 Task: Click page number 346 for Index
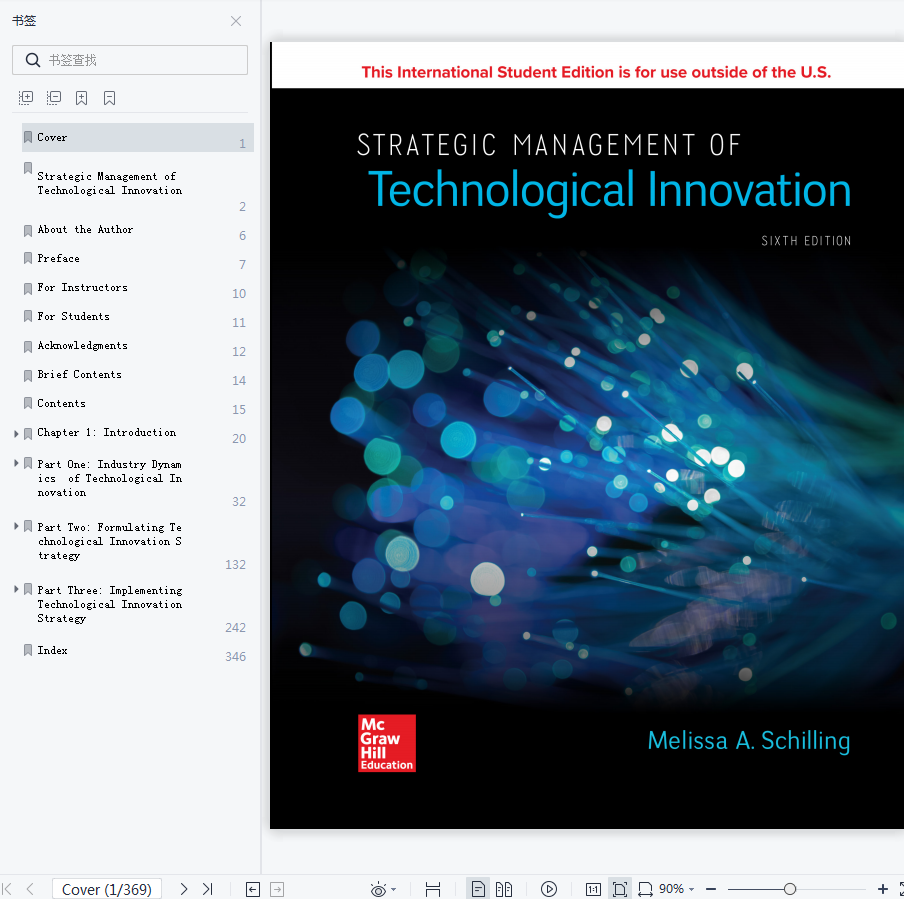click(x=235, y=657)
